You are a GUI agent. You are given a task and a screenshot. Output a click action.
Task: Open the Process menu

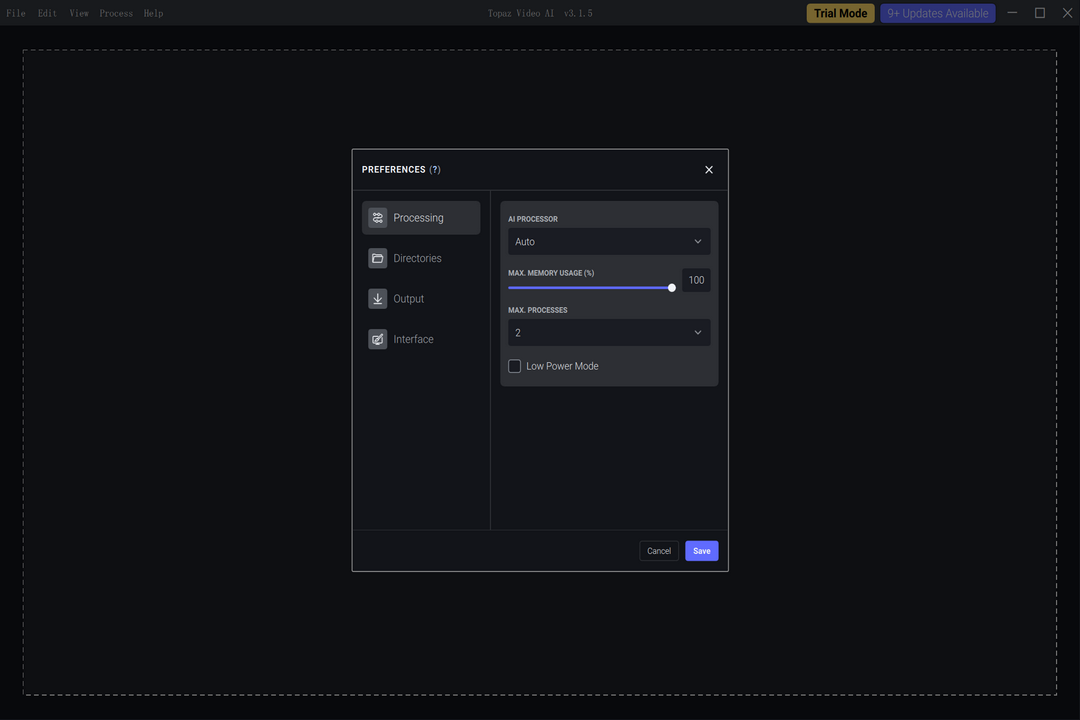116,13
